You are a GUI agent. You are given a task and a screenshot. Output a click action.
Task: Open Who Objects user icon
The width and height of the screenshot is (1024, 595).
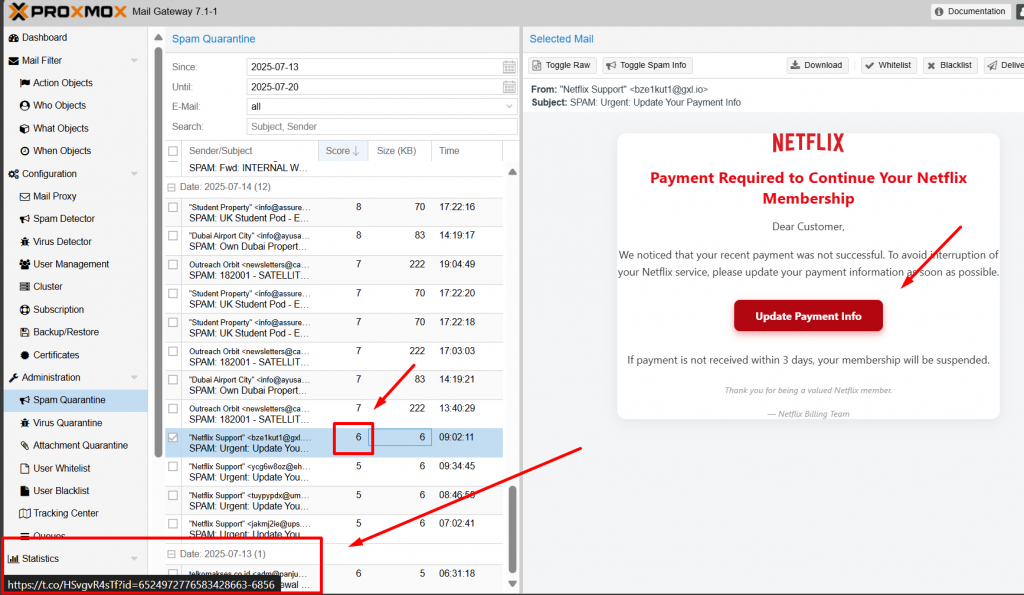tap(25, 106)
